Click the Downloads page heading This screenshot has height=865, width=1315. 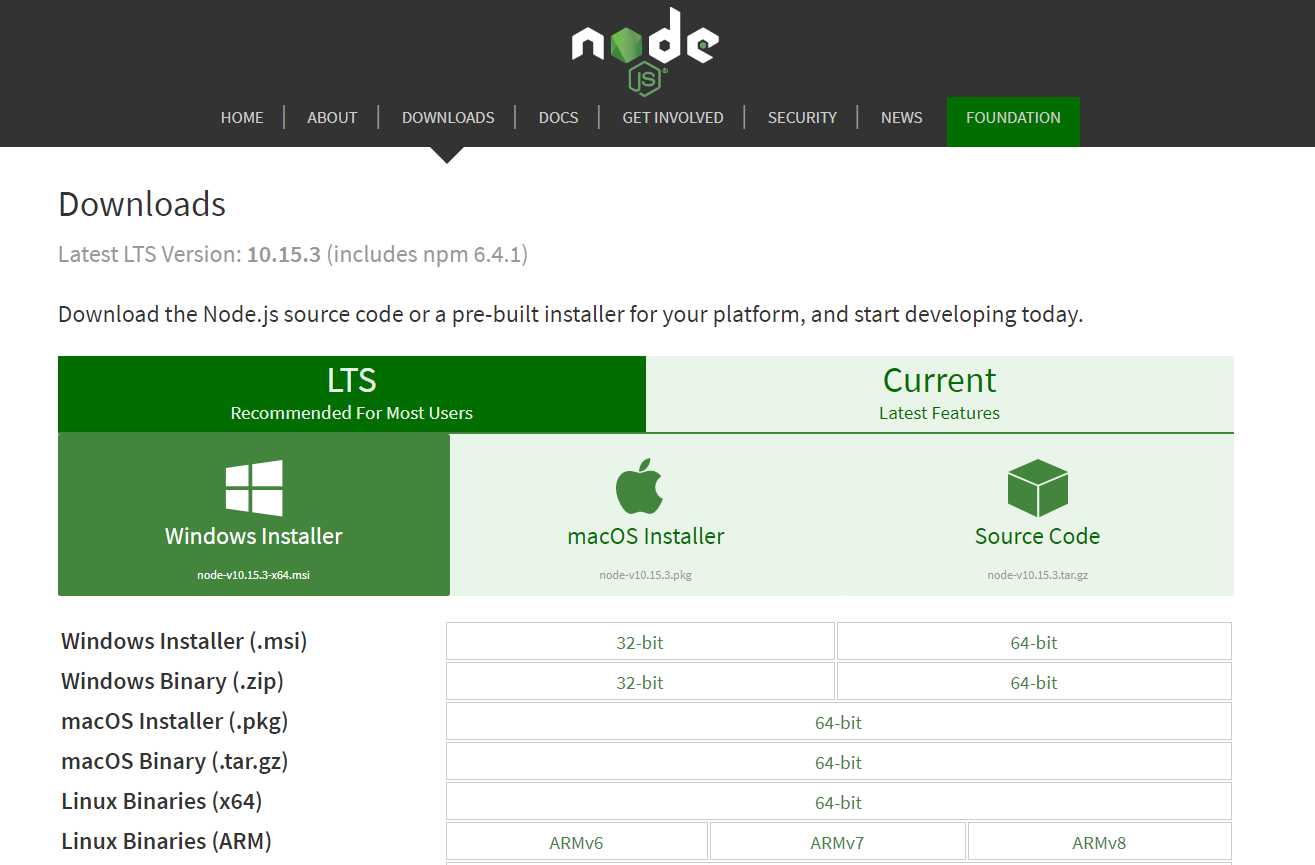pos(142,204)
